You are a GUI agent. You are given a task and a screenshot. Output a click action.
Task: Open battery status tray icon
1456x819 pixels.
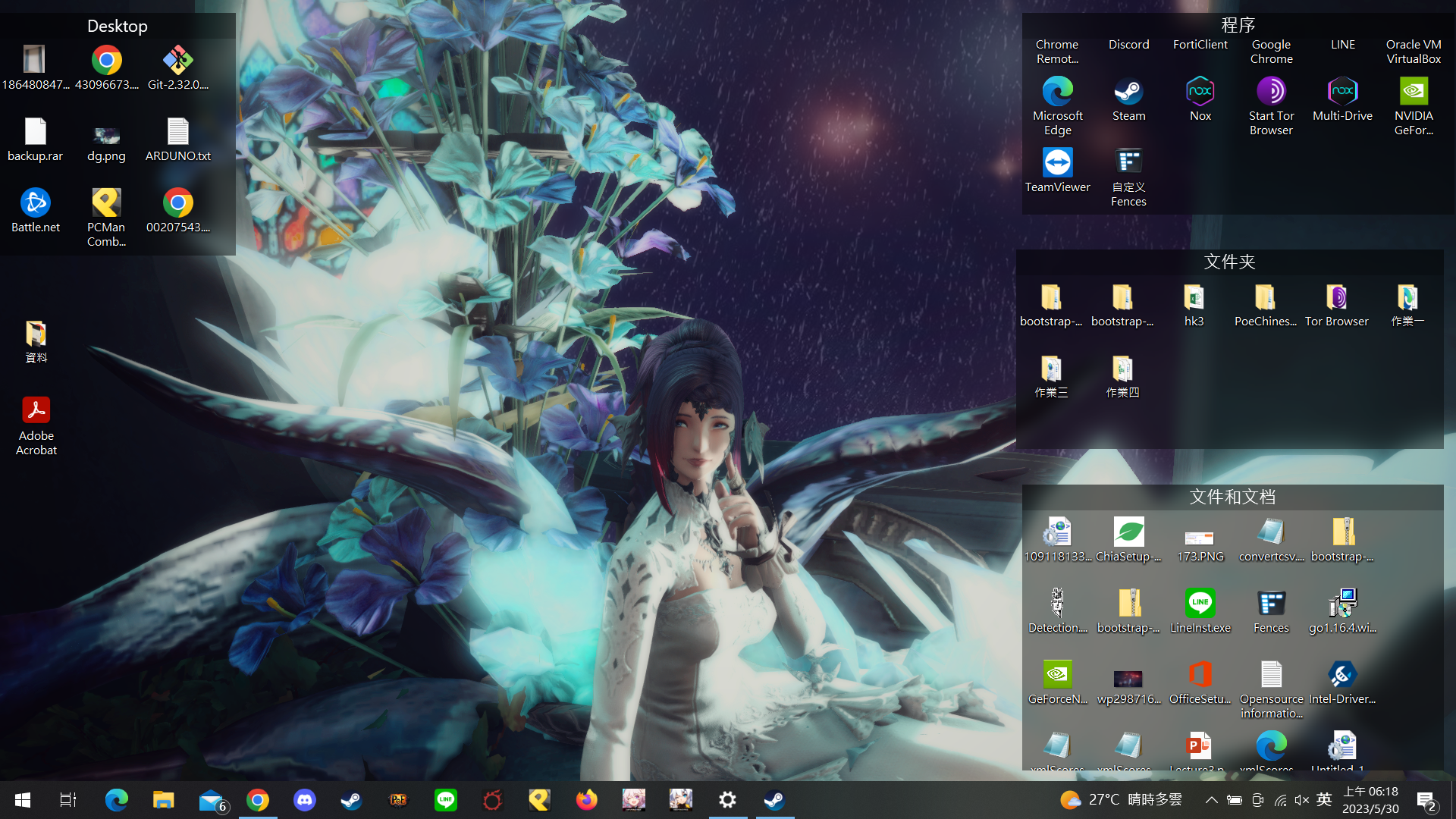1235,800
